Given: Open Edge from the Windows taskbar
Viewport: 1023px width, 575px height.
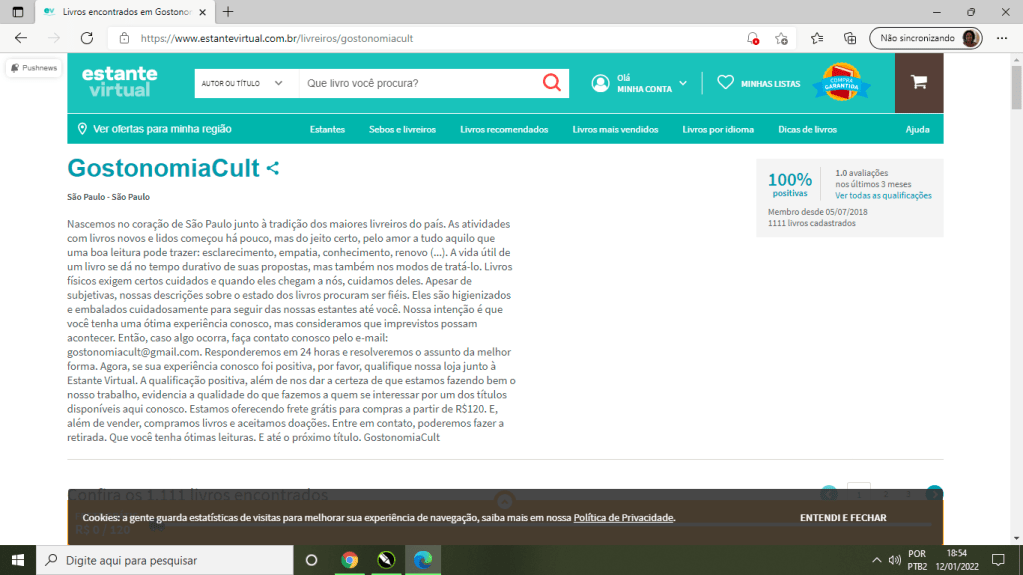Looking at the screenshot, I should pos(422,560).
